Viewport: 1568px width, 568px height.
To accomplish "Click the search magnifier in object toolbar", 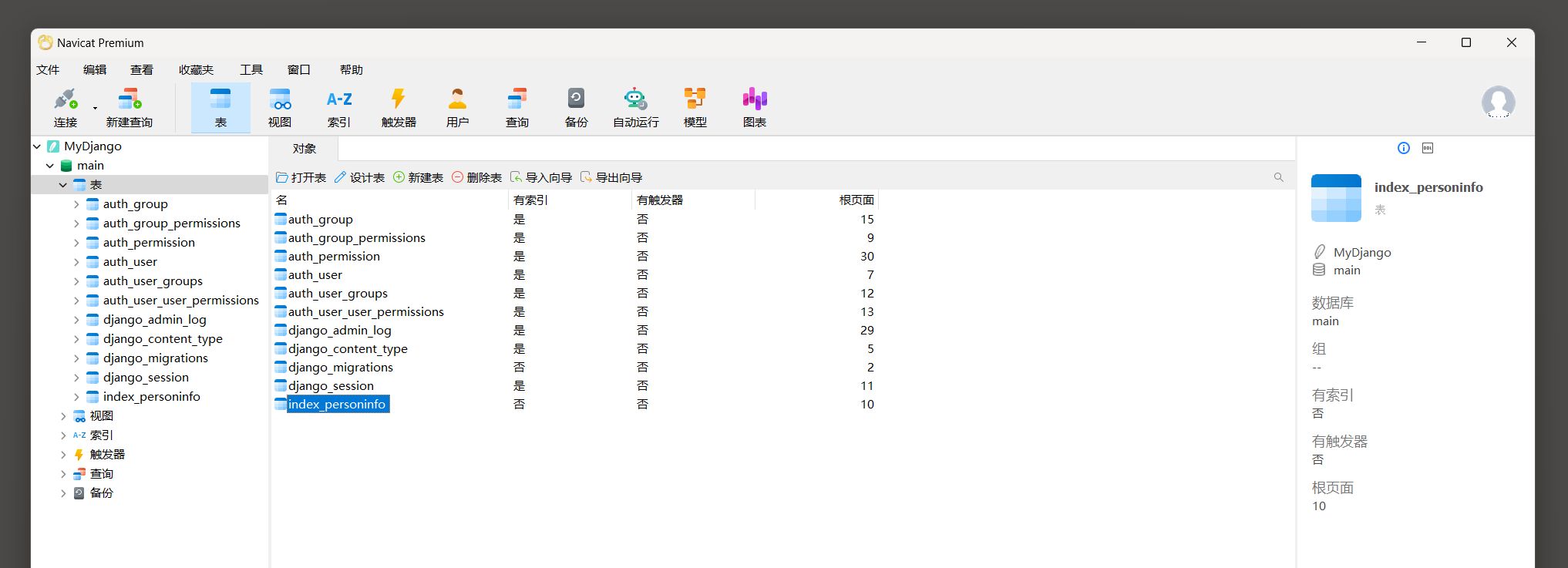I will point(1279,177).
